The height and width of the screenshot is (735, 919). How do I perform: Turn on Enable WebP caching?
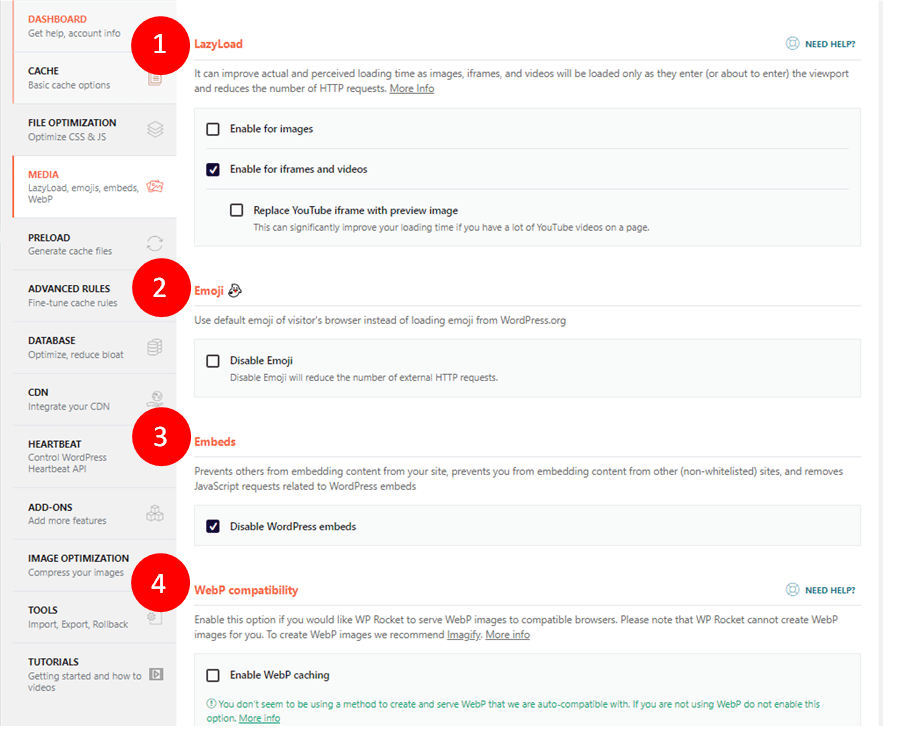tap(213, 675)
